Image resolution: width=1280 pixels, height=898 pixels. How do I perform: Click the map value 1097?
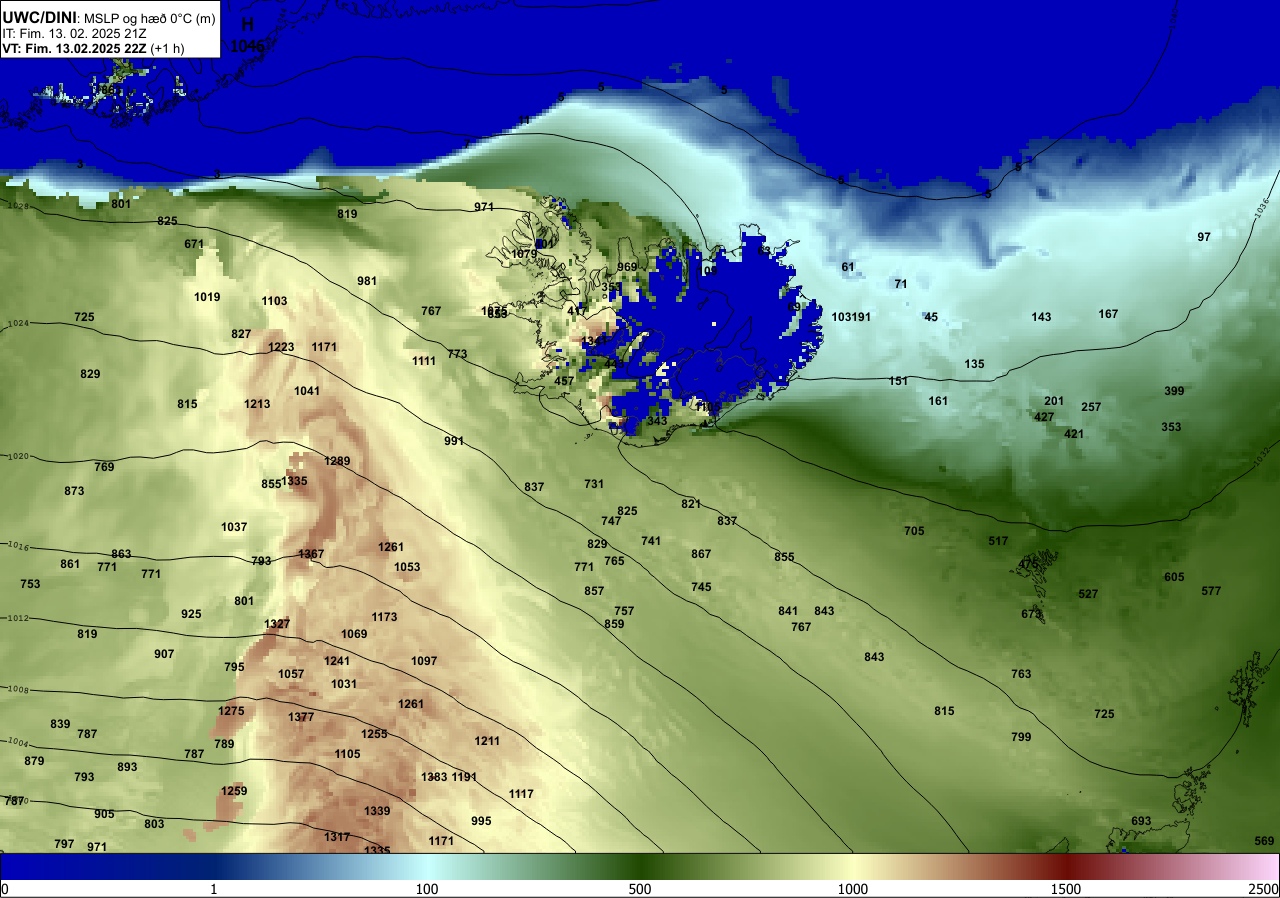(424, 661)
